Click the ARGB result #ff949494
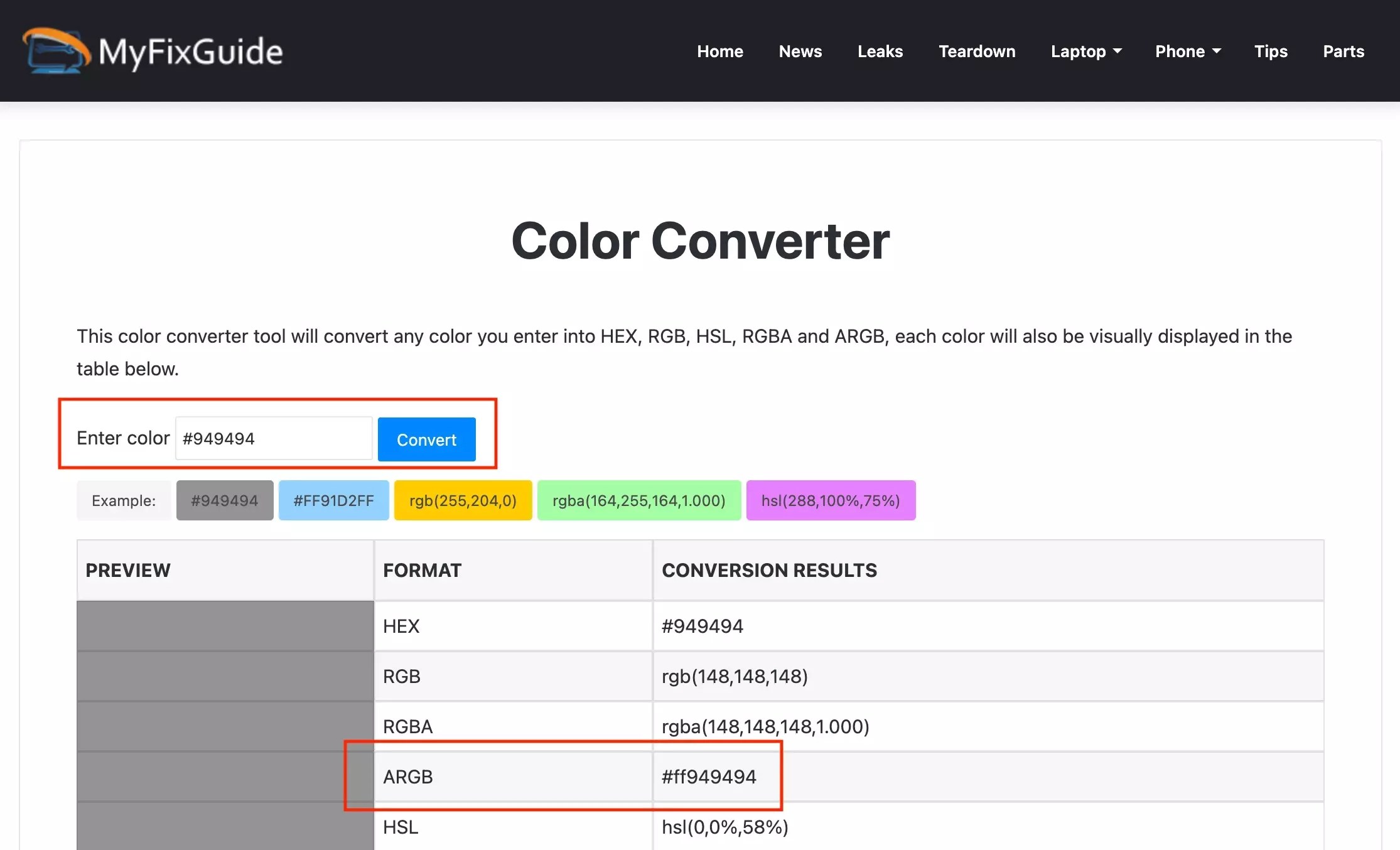The image size is (1400, 850). click(x=708, y=777)
